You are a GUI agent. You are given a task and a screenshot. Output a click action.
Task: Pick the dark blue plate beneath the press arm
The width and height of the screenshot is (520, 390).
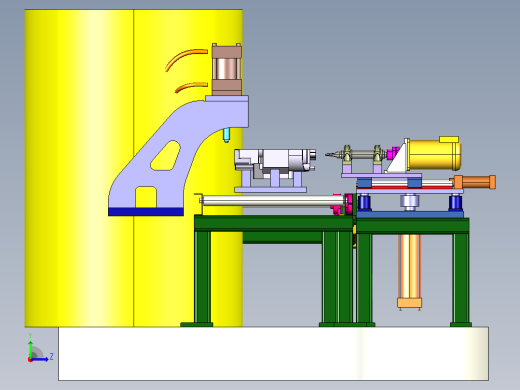pyautogui.click(x=146, y=212)
